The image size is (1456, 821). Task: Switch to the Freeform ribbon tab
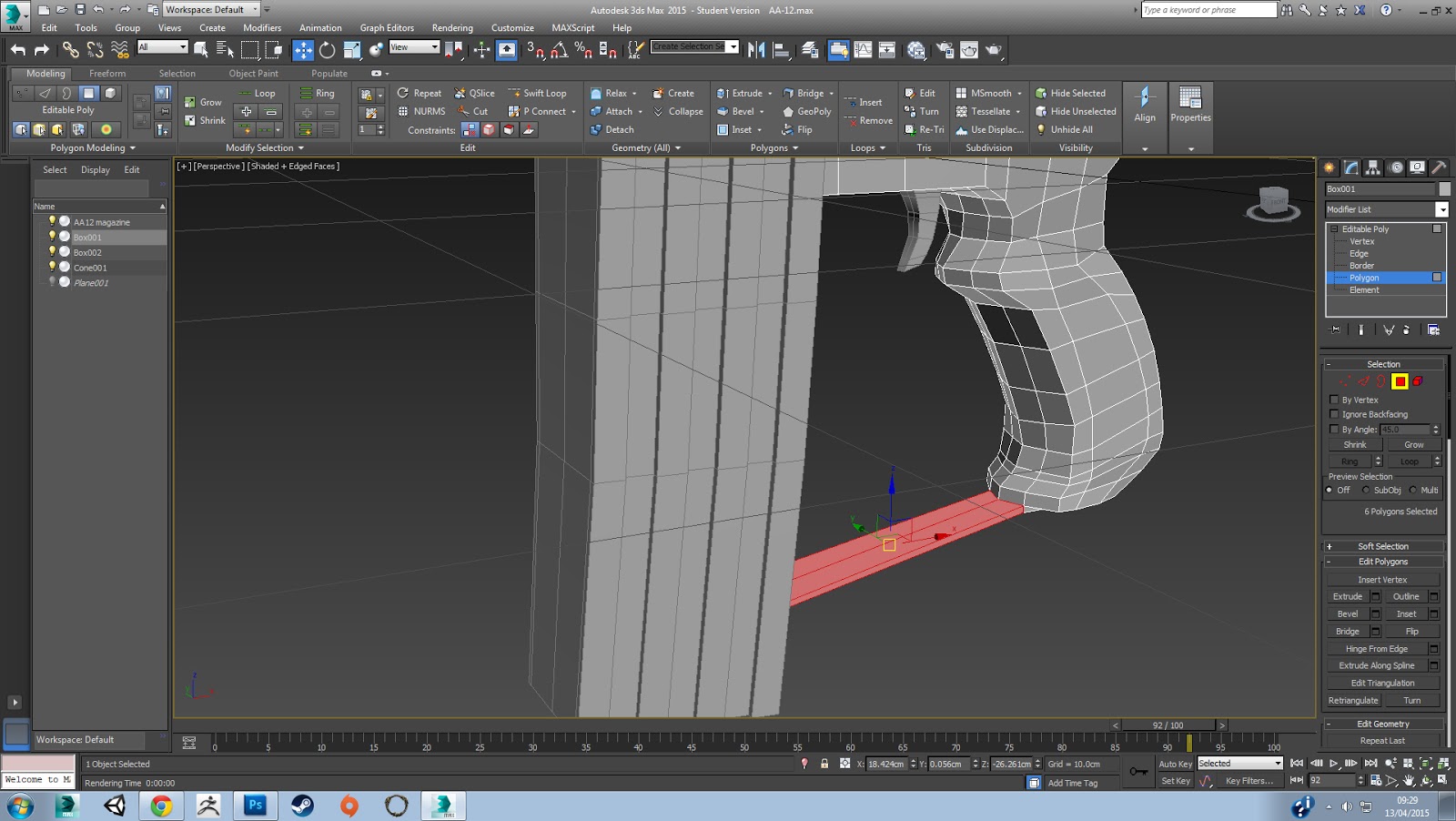click(107, 74)
